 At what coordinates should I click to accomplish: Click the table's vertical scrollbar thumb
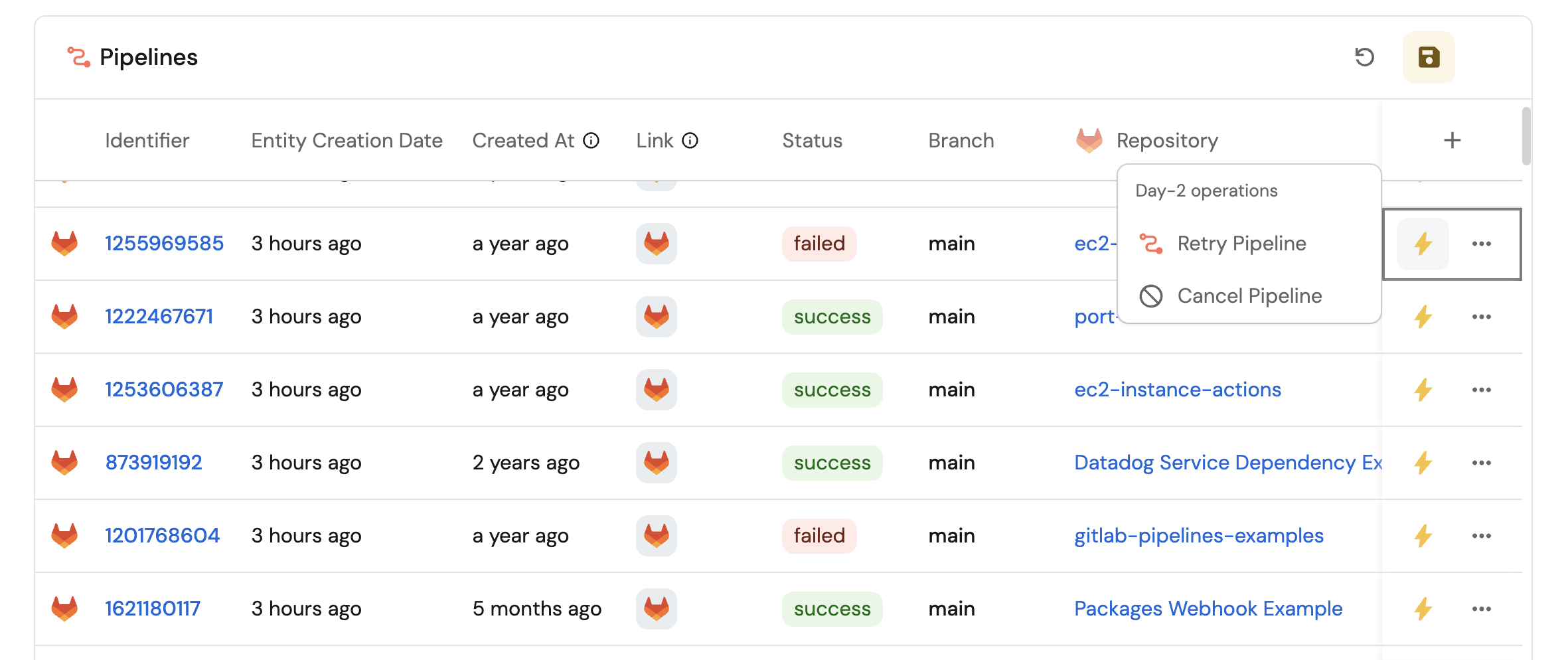(x=1526, y=136)
